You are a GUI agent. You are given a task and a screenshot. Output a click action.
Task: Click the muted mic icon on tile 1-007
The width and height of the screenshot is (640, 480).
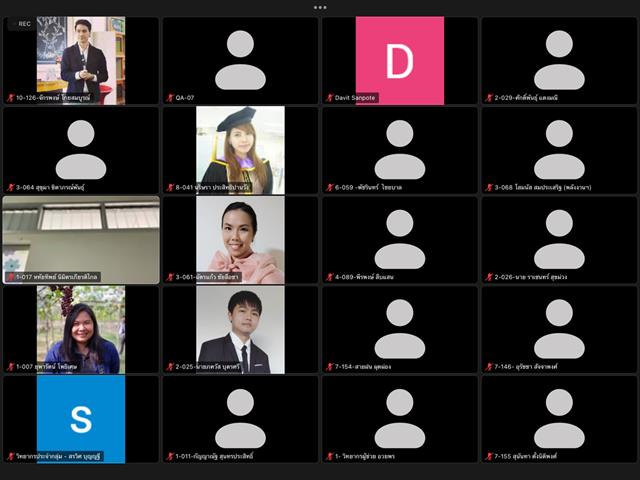tap(11, 367)
